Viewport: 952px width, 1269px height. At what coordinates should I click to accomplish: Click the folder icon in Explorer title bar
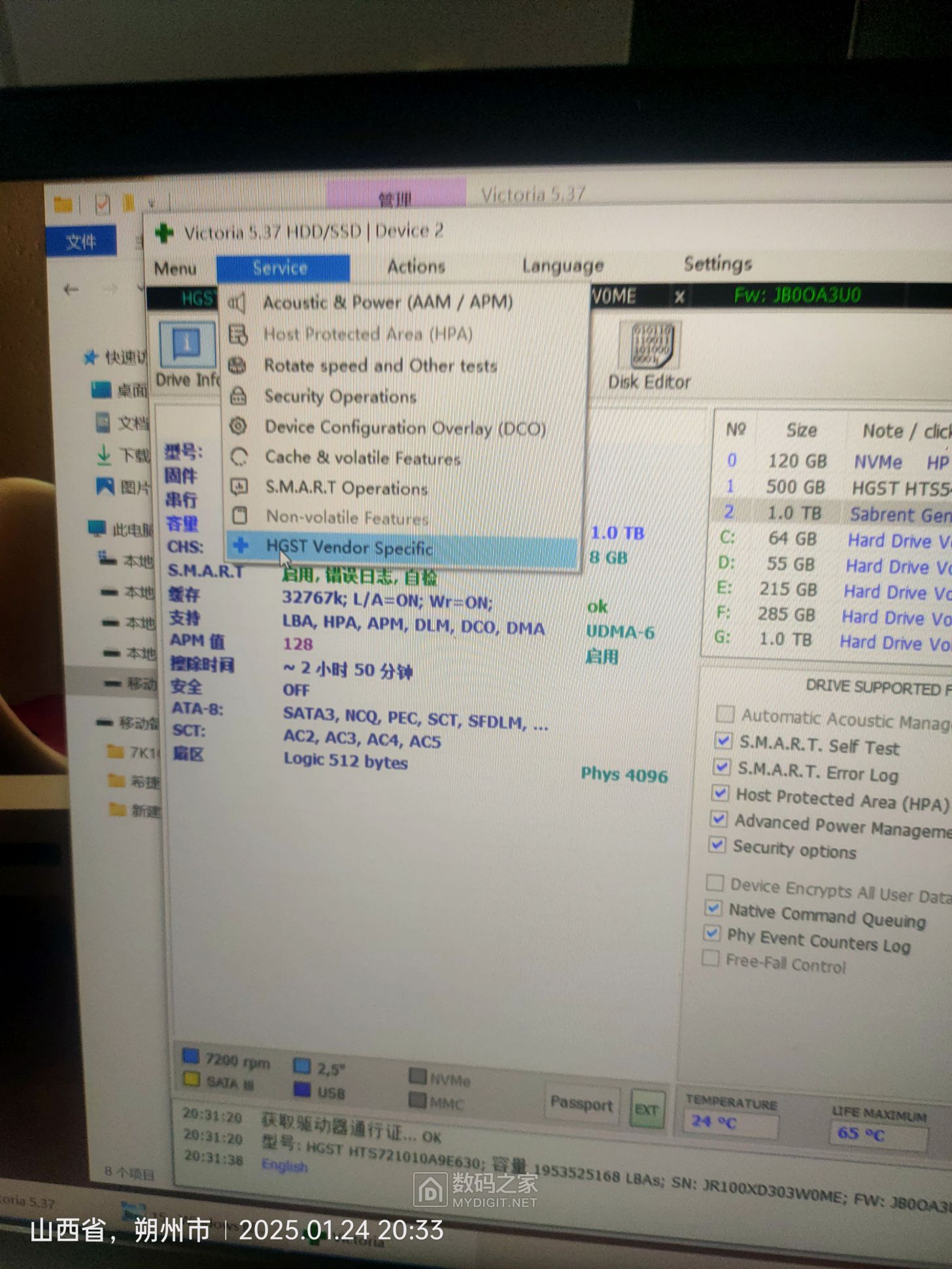click(x=63, y=205)
